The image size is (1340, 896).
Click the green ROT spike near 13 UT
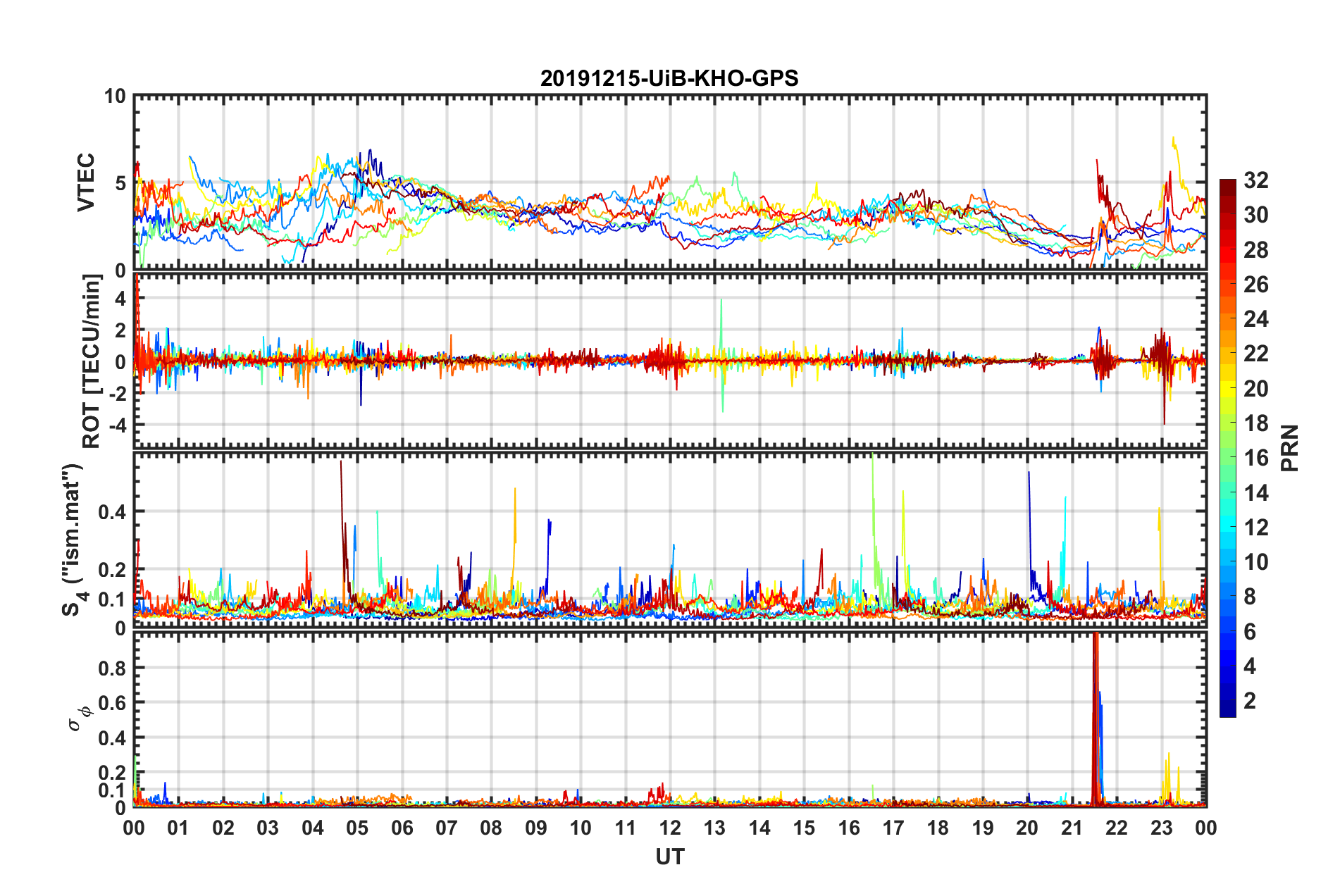coord(722,356)
